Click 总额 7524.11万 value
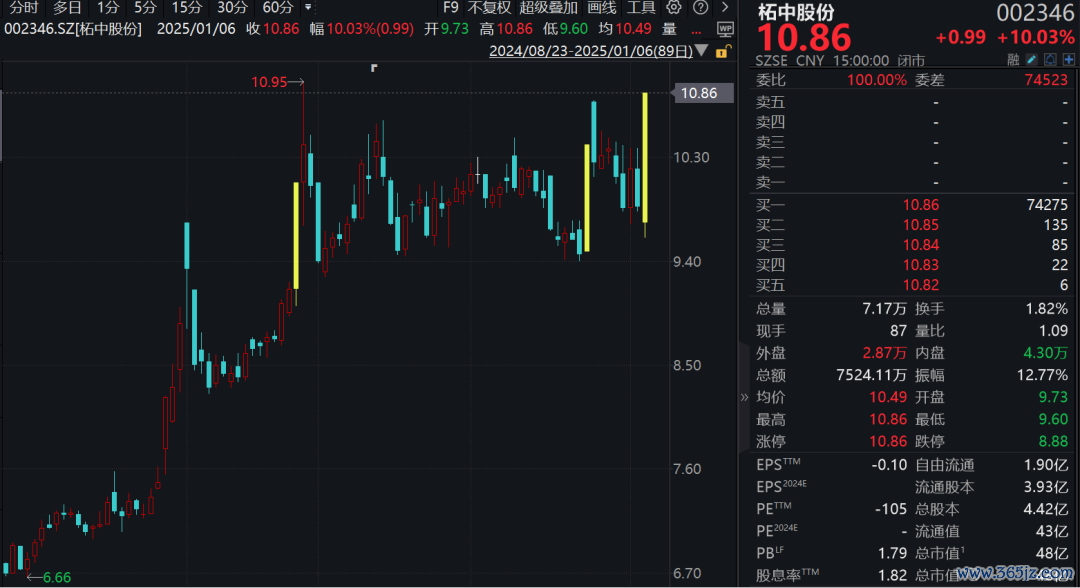 click(x=871, y=375)
